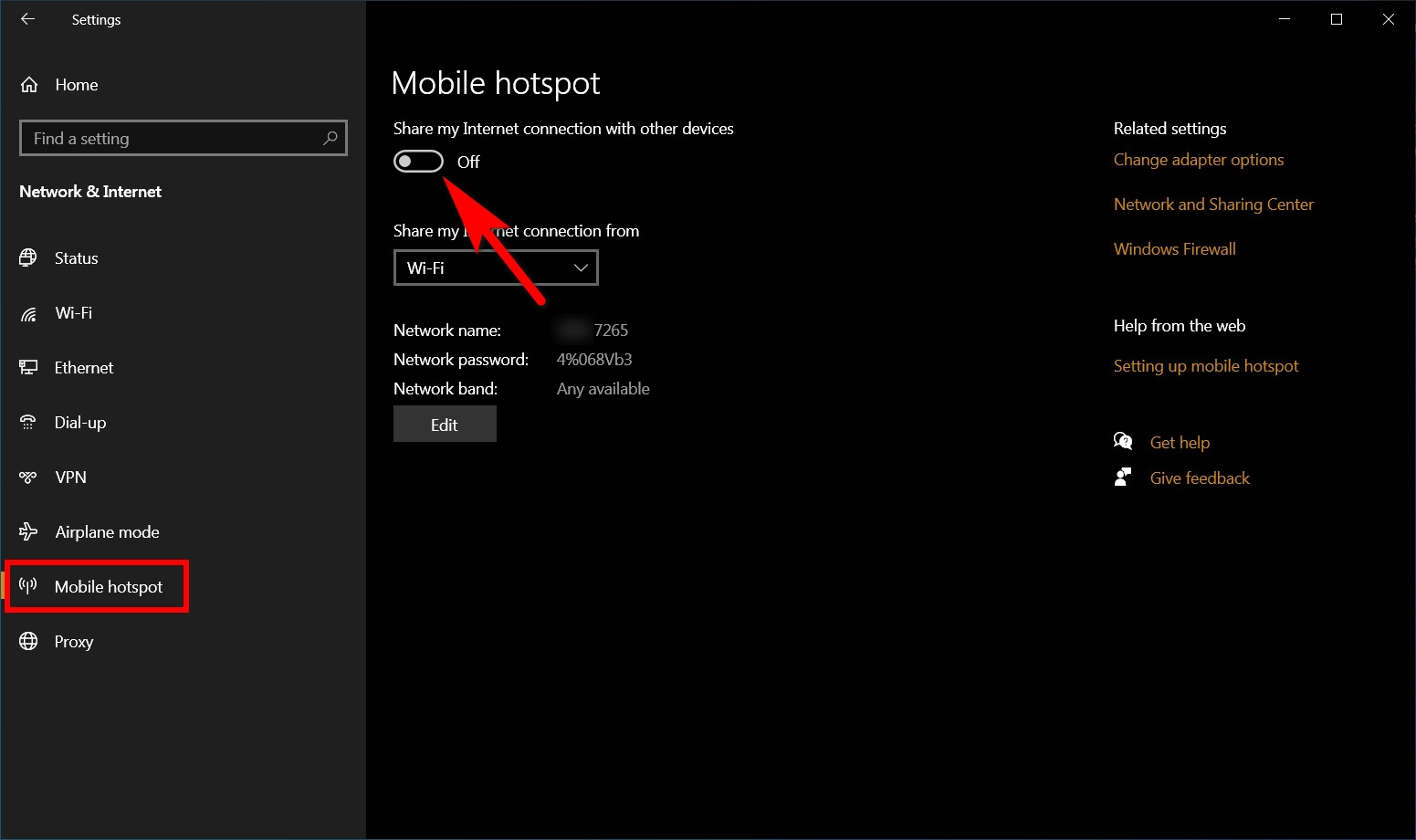The image size is (1416, 840).
Task: Click the Any available network band value
Action: pos(603,389)
